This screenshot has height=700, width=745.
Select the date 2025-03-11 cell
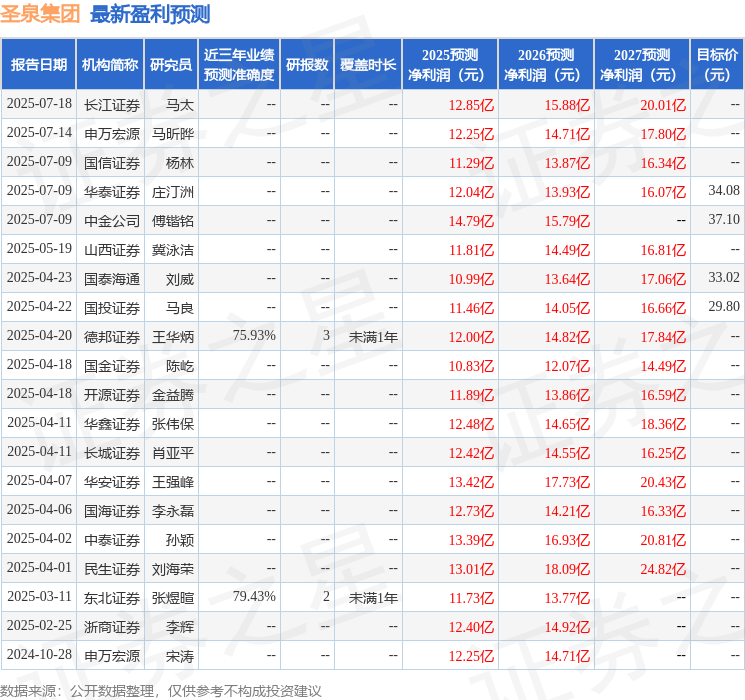[39, 596]
